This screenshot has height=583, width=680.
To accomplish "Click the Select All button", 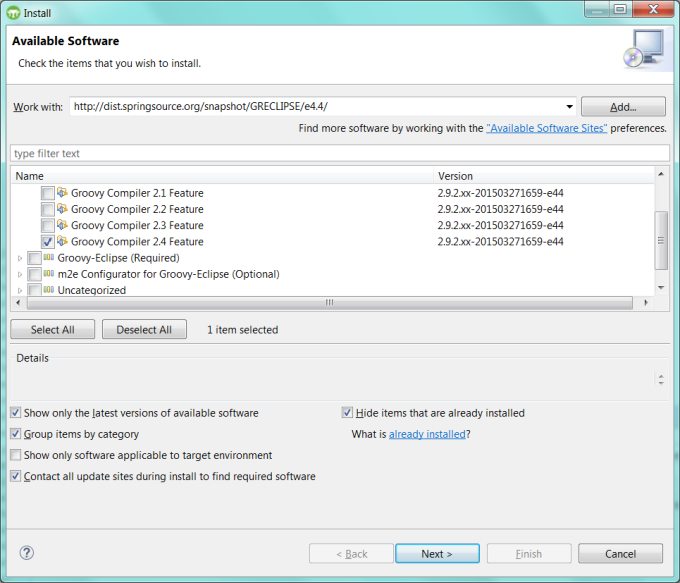I will click(52, 330).
